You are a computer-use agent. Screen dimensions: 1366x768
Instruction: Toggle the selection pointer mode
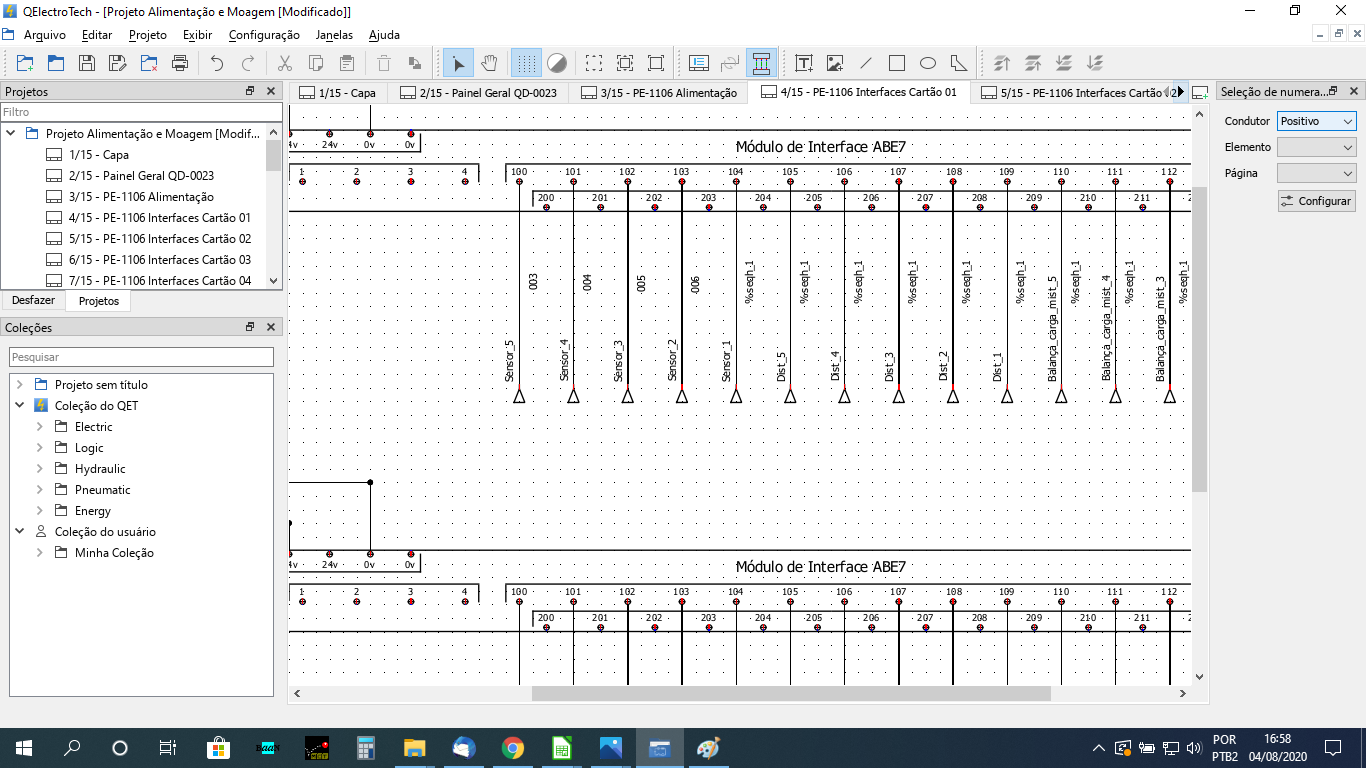tap(459, 63)
